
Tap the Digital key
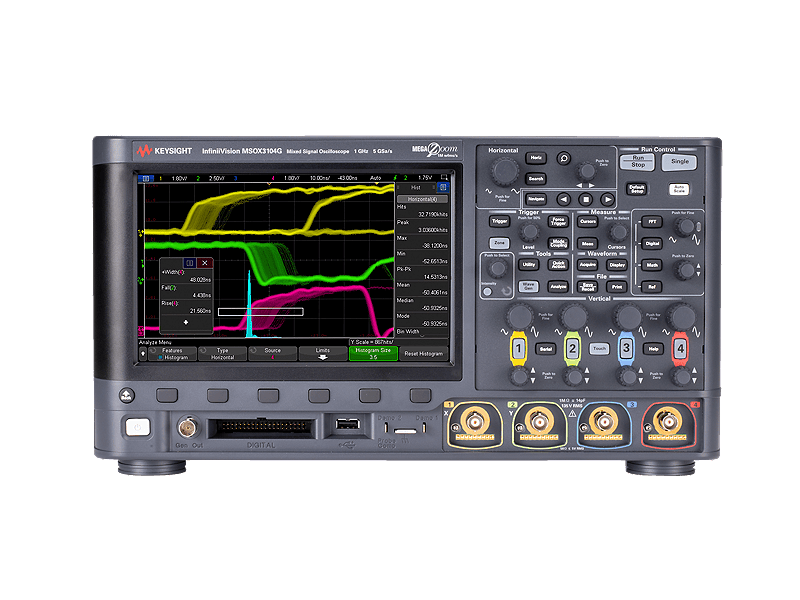(x=652, y=243)
